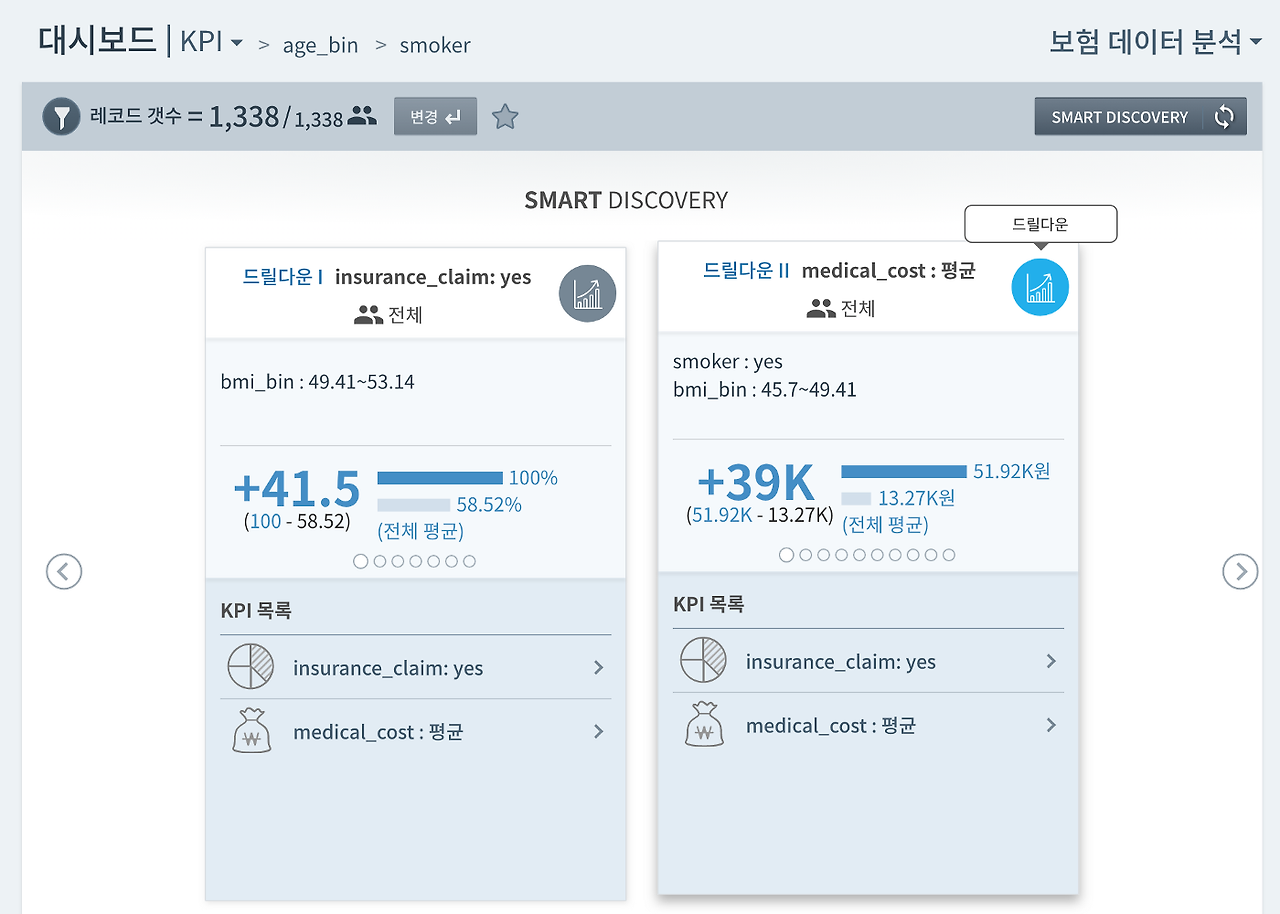This screenshot has height=914, width=1280.
Task: Select first pagination dot in 드릴다운 II card
Action: [786, 555]
